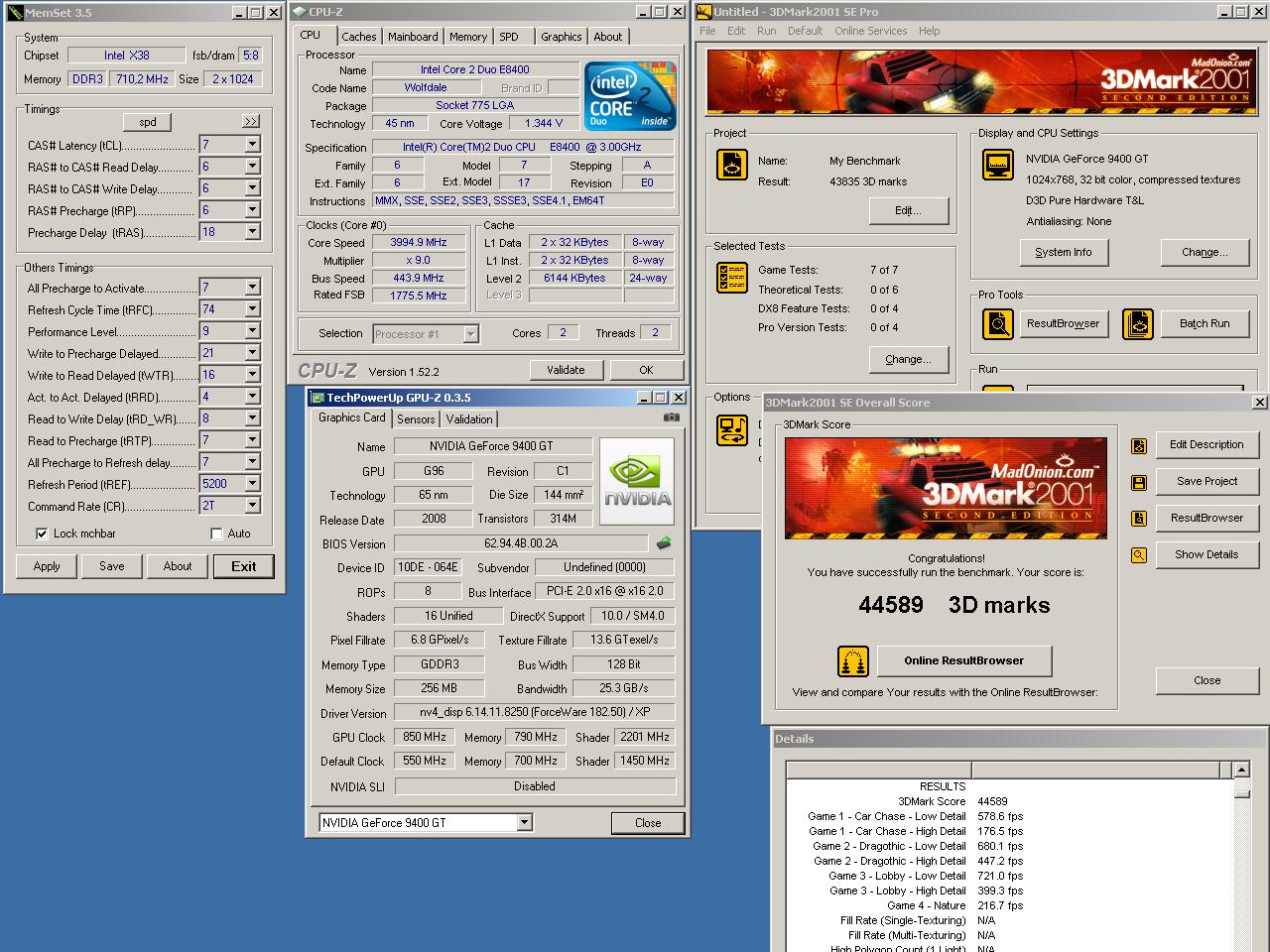Click the Intel Core 2 Duo logo in CPU-Z

[x=630, y=96]
